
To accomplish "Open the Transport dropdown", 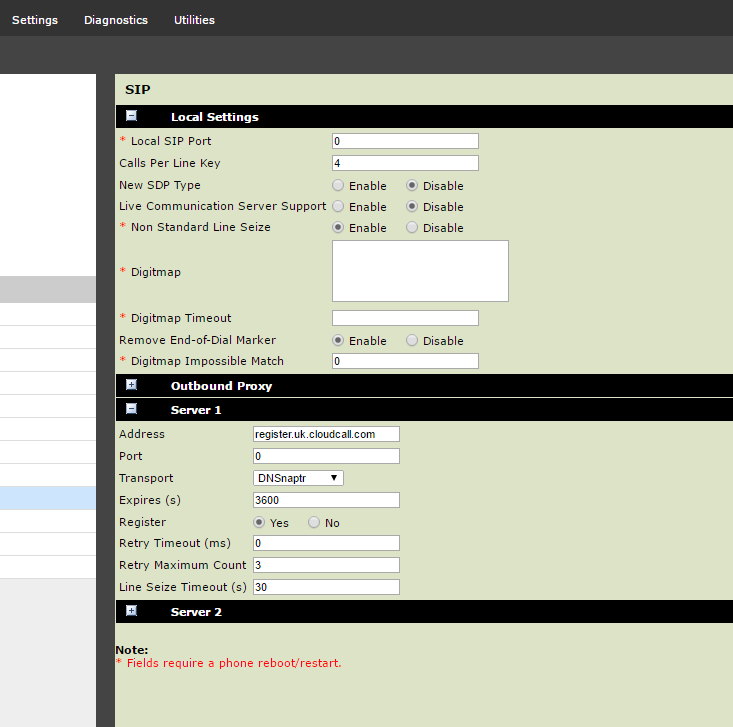I will [x=298, y=478].
